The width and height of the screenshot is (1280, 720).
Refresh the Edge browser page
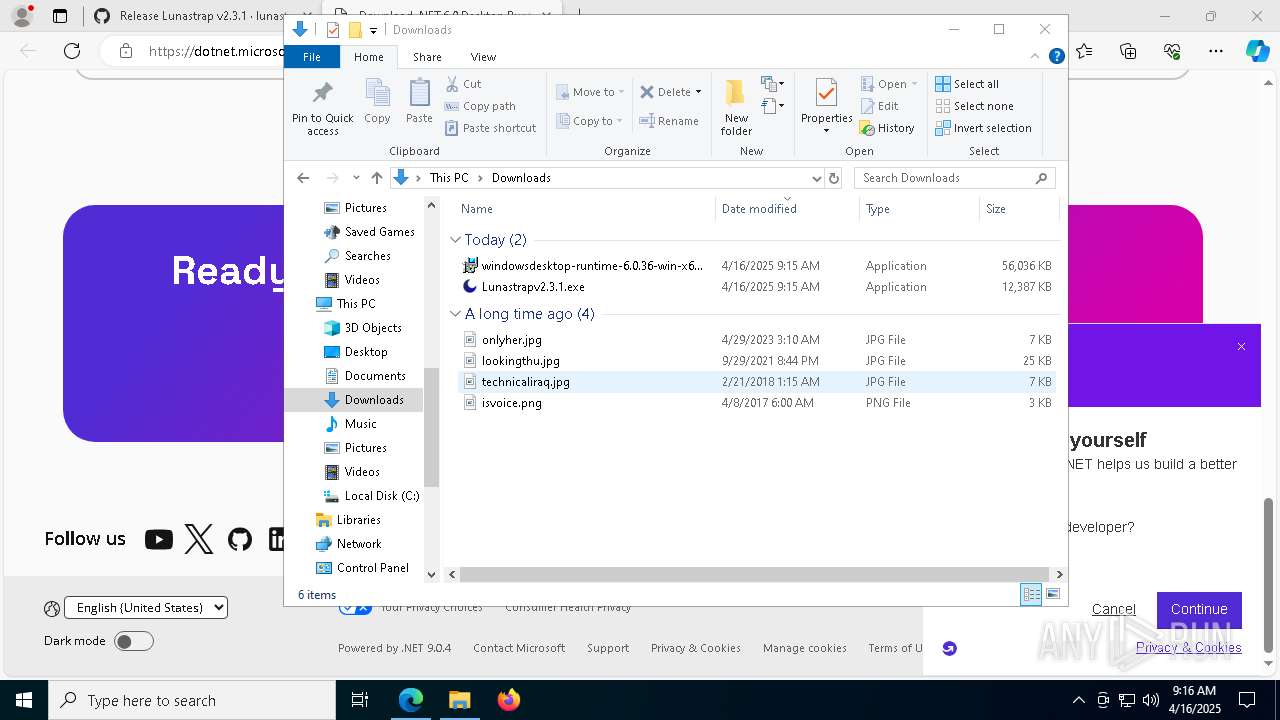pos(72,51)
